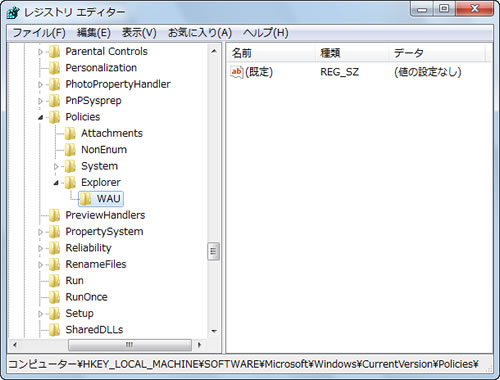Select the WAU key label
500x380 pixels.
(x=109, y=199)
